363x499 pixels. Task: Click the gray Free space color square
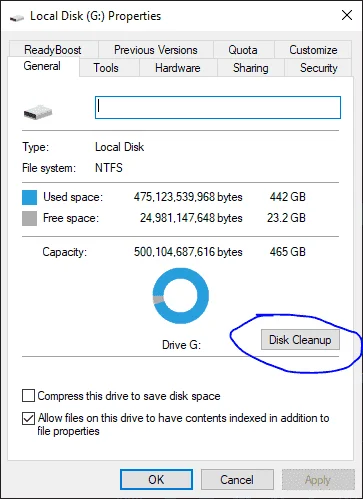[x=29, y=219]
